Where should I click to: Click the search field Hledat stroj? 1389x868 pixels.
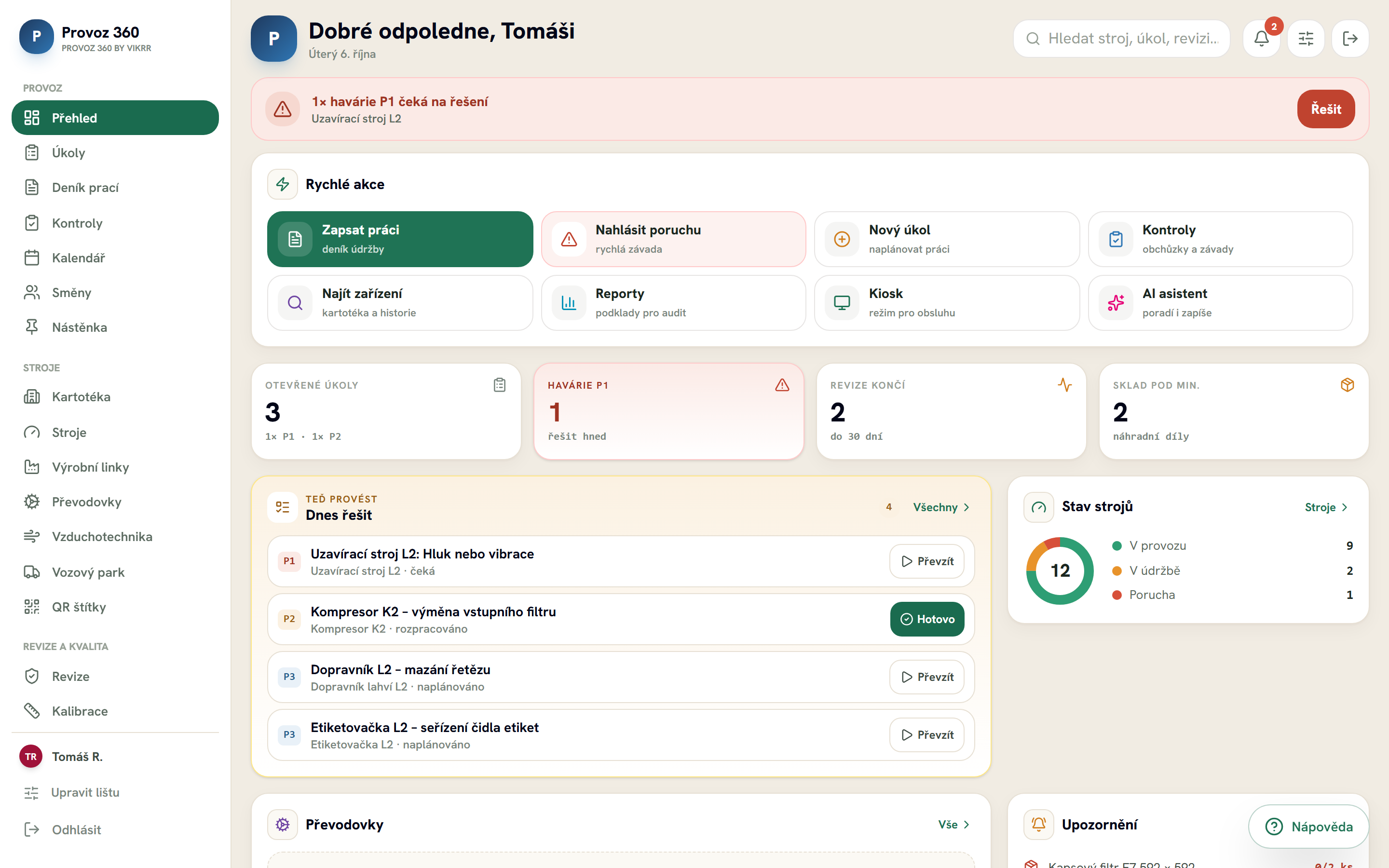pos(1121,39)
